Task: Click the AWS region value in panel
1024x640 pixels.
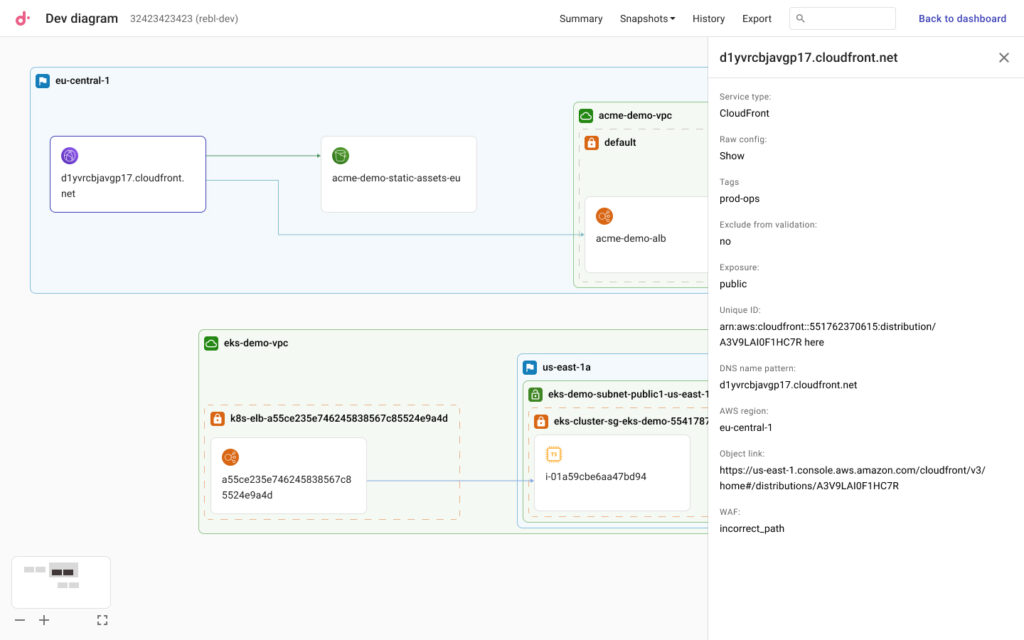Action: pos(746,428)
